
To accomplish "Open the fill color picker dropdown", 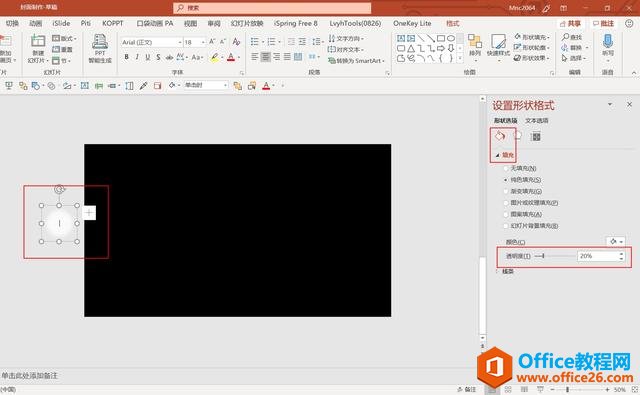I will point(616,242).
